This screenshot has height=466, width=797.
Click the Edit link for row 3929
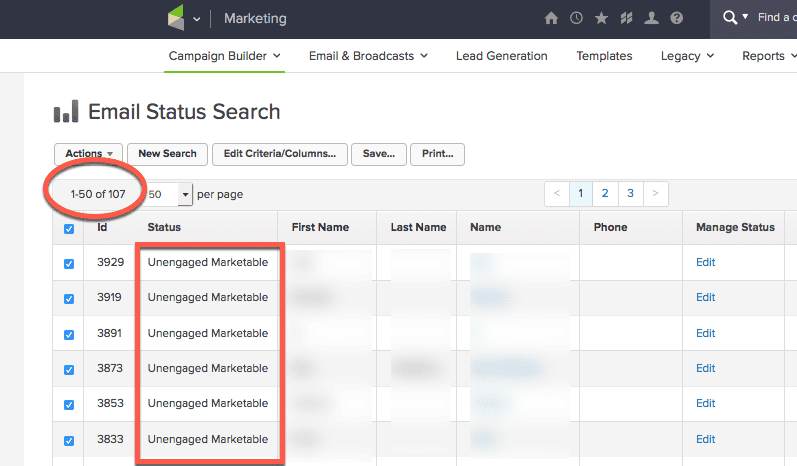click(x=706, y=262)
